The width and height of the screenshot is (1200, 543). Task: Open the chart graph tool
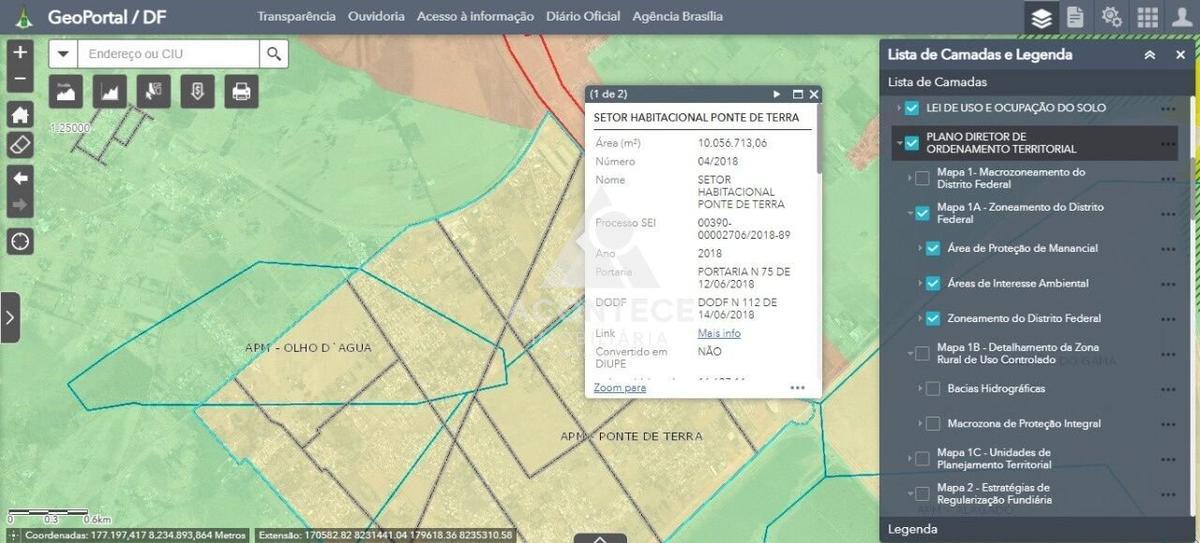[110, 92]
